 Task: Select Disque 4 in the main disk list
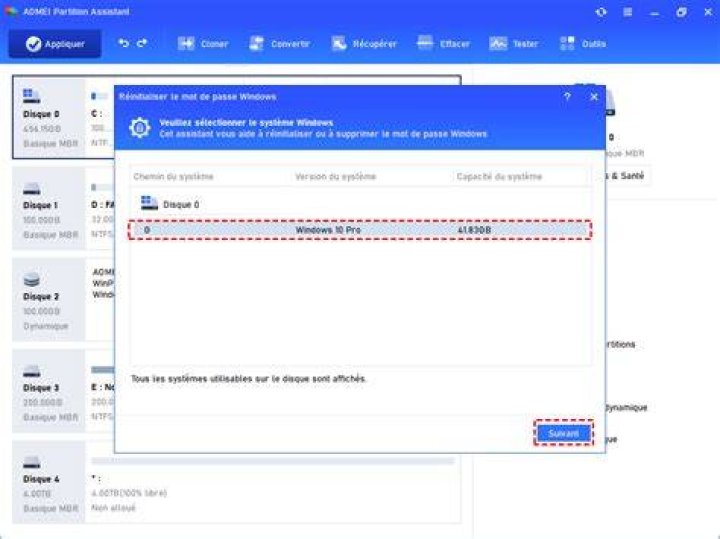(50, 482)
